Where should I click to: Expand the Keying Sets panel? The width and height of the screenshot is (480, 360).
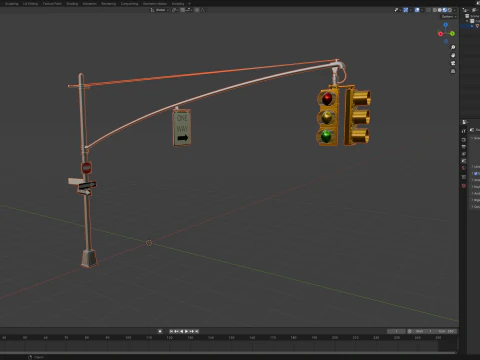tap(475, 187)
